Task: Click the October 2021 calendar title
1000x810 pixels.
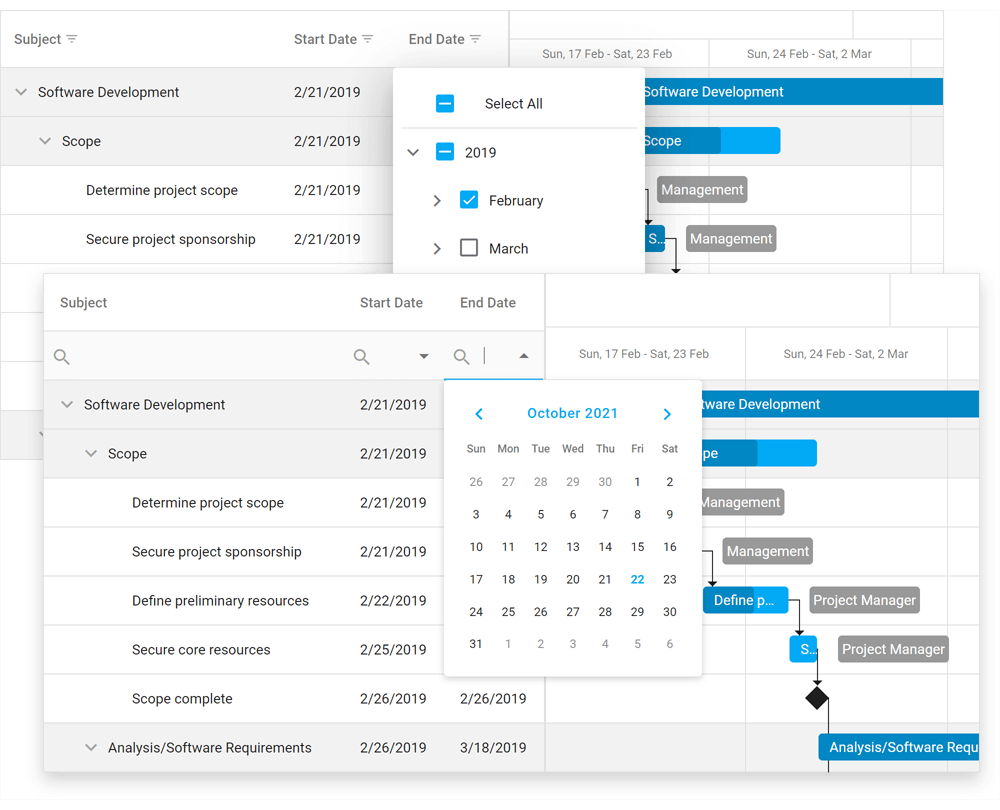Action: (x=572, y=413)
